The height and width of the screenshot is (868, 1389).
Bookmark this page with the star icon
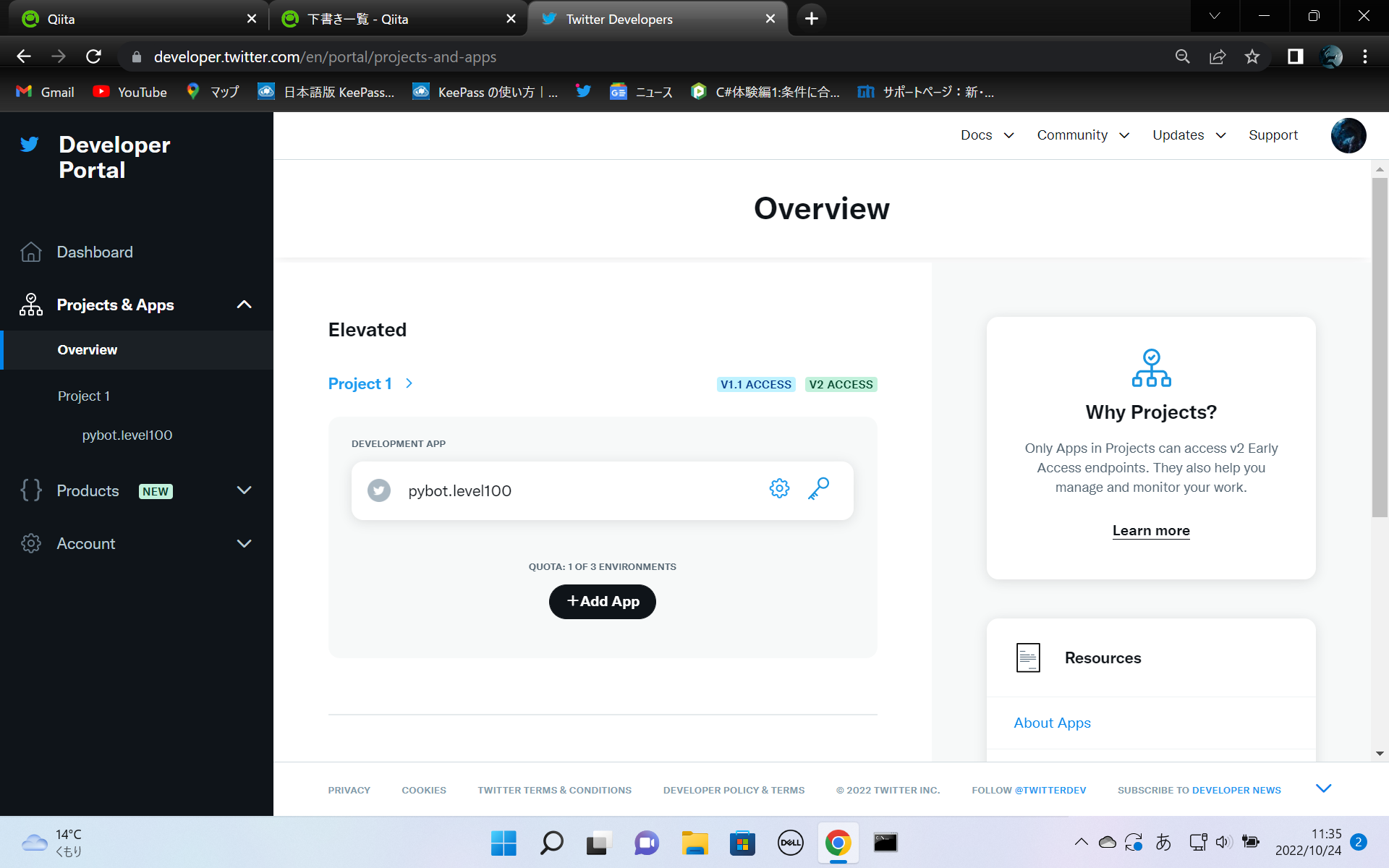tap(1252, 56)
